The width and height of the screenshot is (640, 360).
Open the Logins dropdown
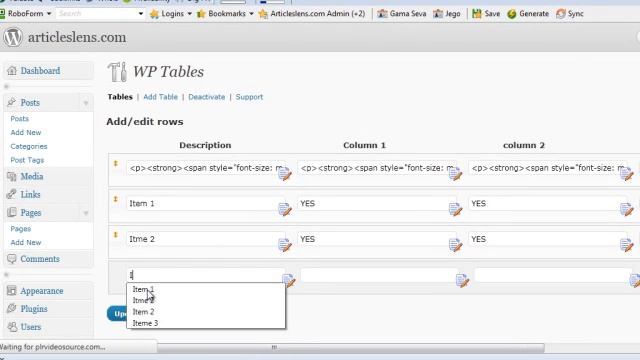pyautogui.click(x=171, y=13)
